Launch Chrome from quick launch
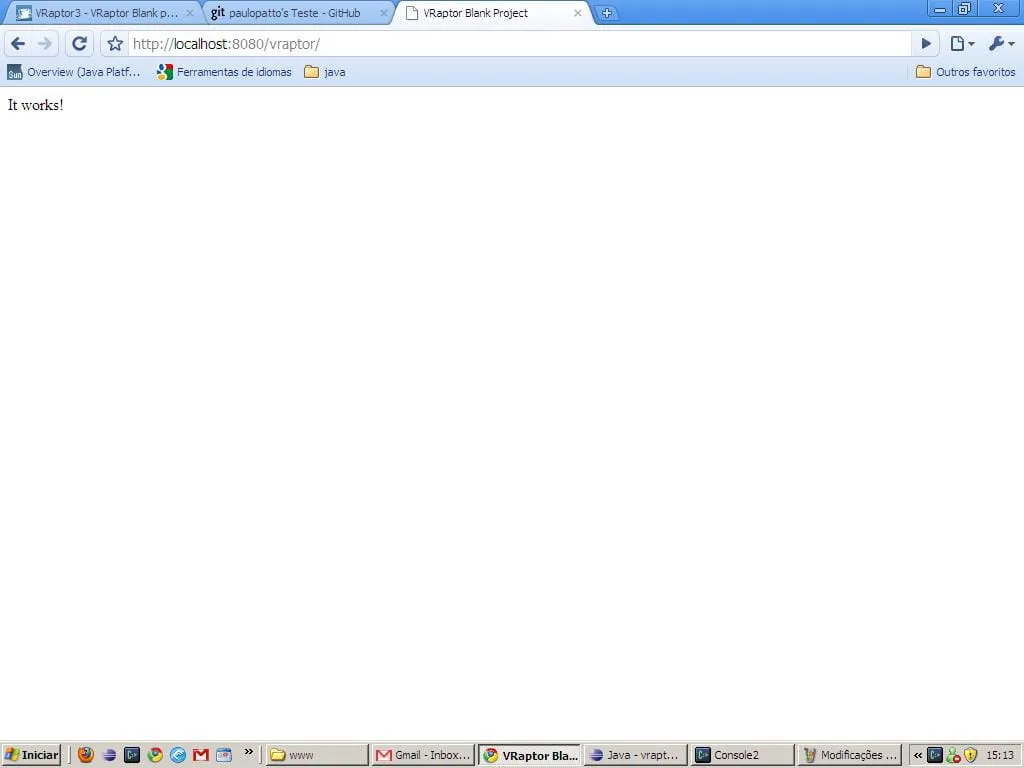The image size is (1024, 768). tap(155, 755)
